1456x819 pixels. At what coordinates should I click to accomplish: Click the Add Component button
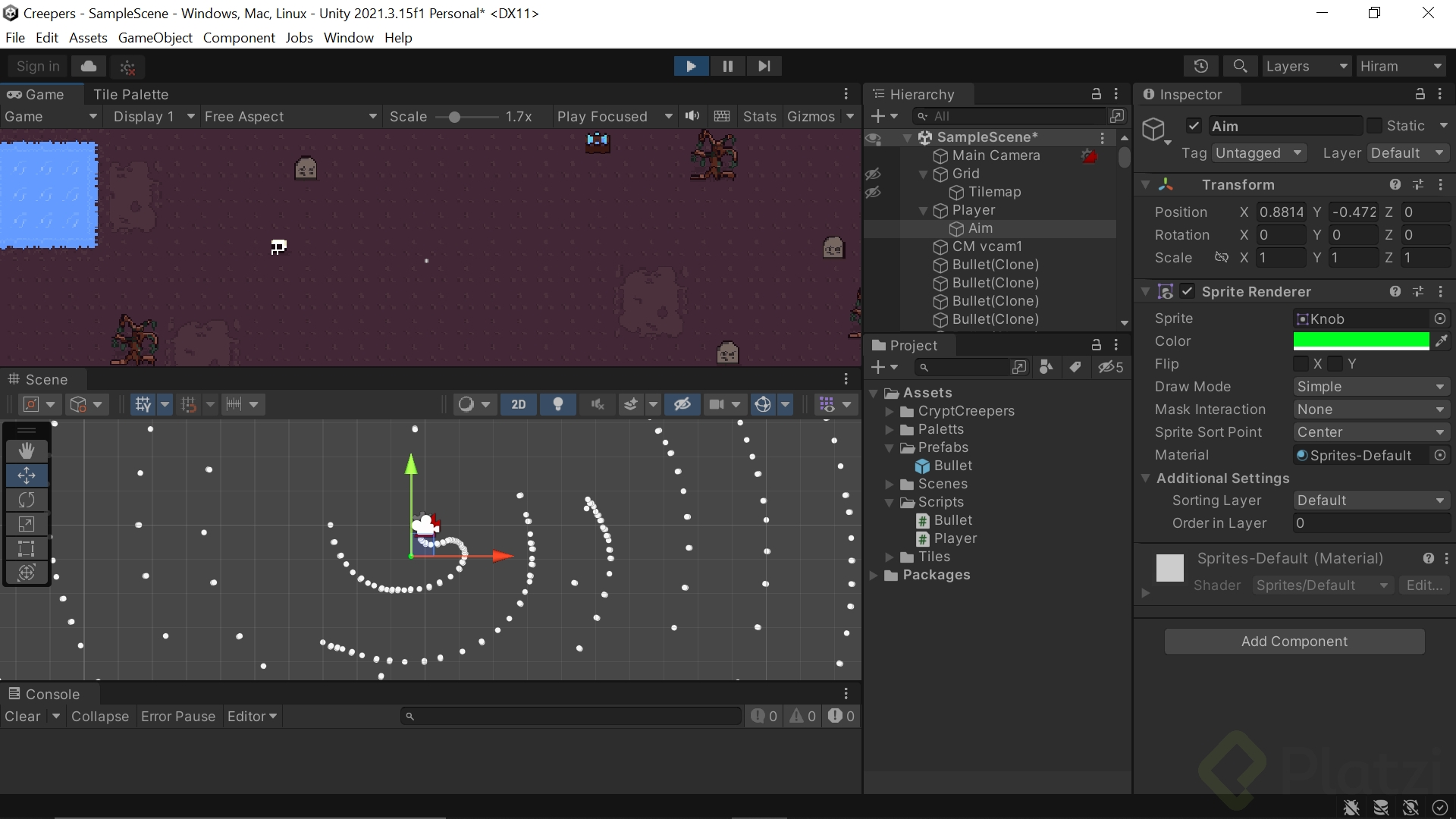coord(1294,642)
